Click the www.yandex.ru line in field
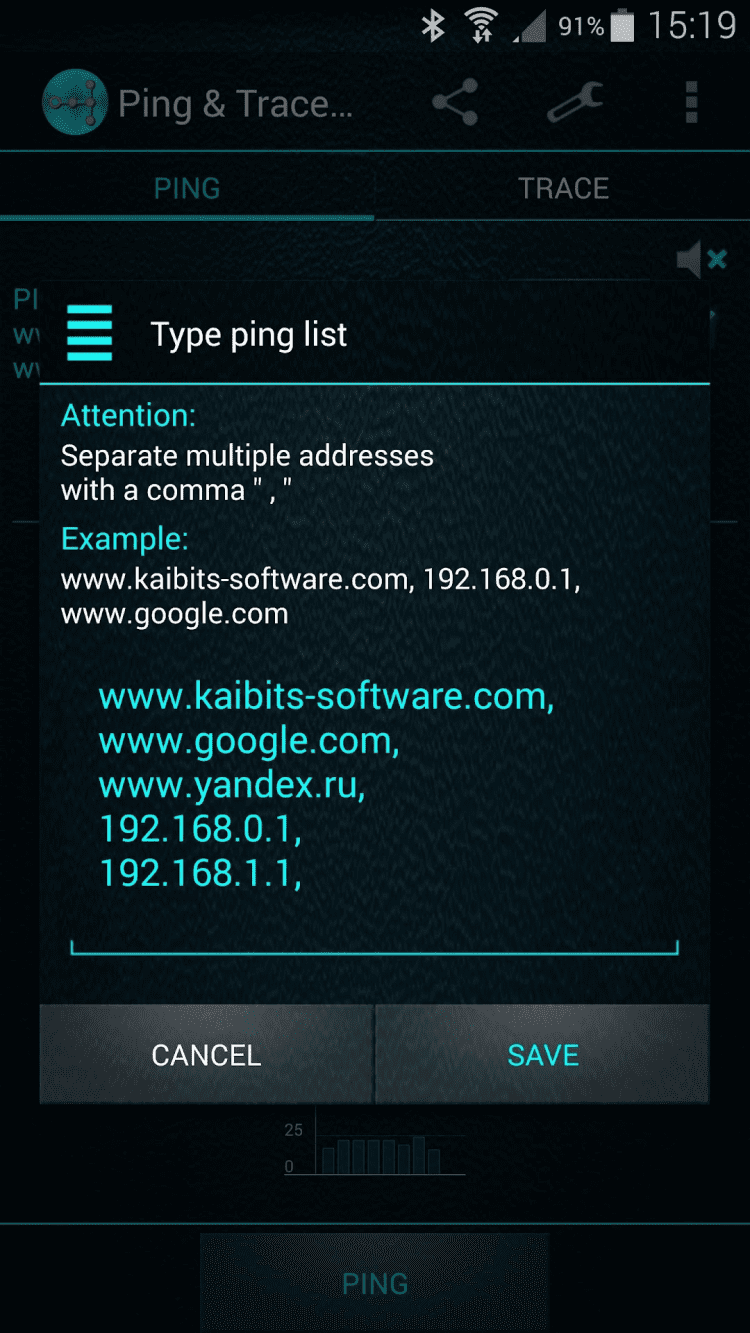 [x=232, y=785]
